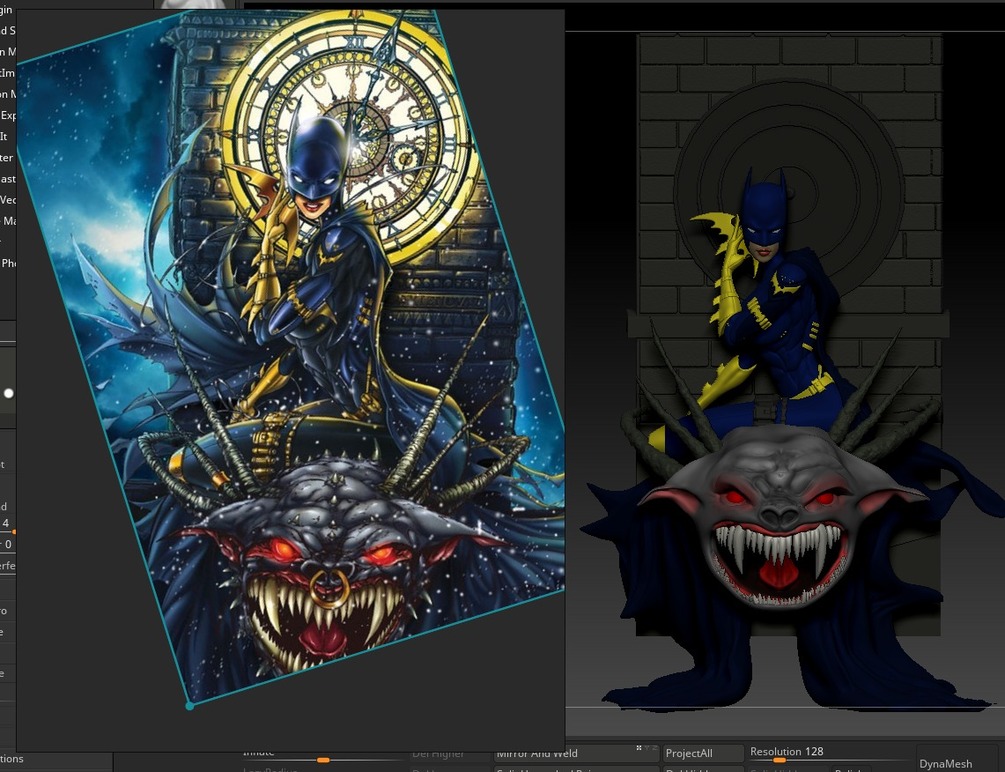The width and height of the screenshot is (1005, 772).
Task: Click the left panel field showing 0
Action: pos(6,544)
